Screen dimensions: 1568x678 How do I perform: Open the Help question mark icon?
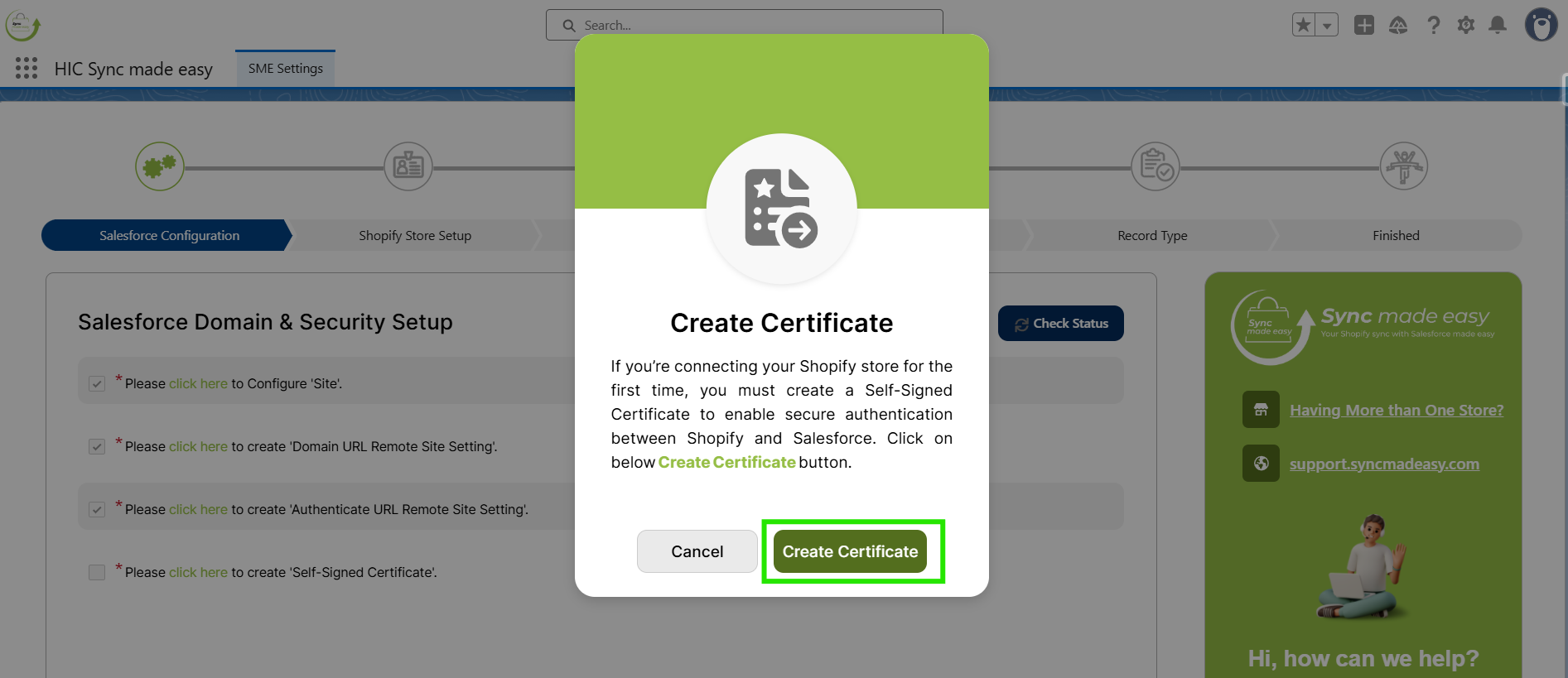[1433, 26]
